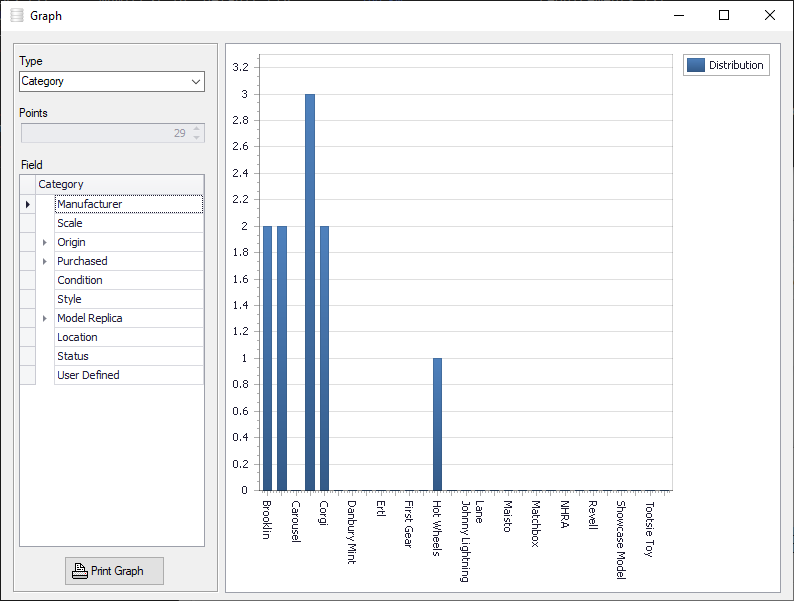Click the row indicator arrow beside Manufacturer
Image resolution: width=794 pixels, height=601 pixels.
click(28, 204)
